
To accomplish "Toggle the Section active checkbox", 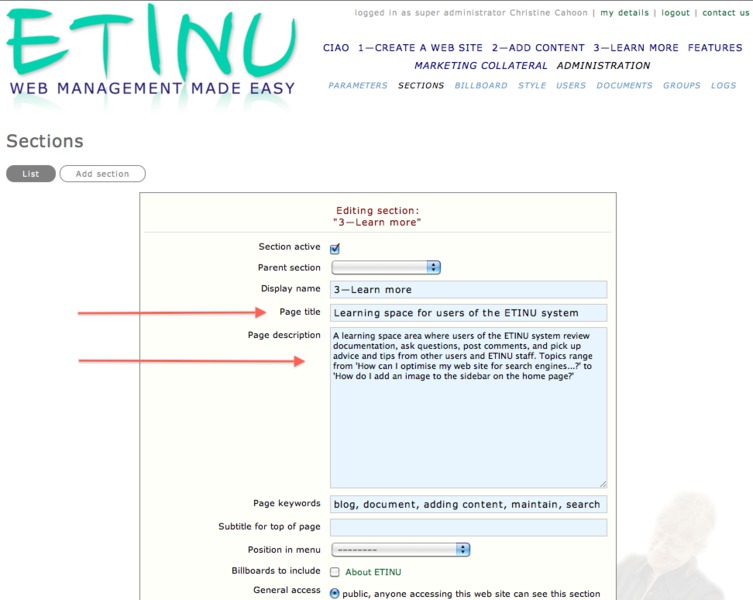I will tap(335, 248).
